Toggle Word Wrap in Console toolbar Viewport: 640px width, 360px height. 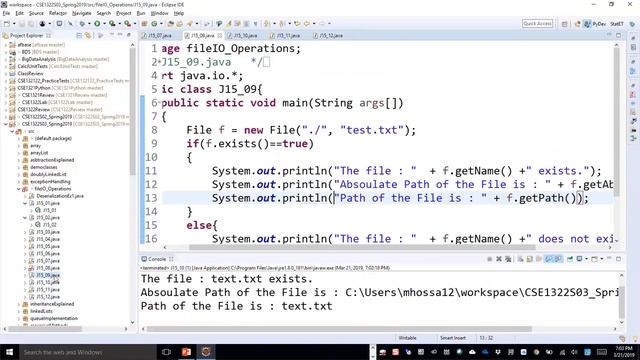539,259
